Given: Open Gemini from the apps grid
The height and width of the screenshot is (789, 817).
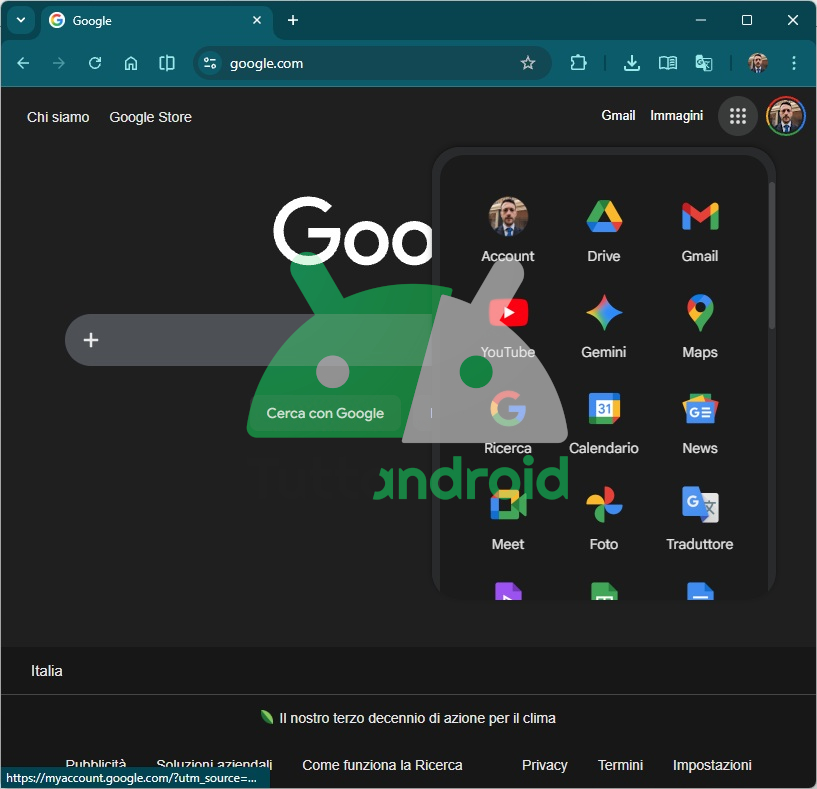Looking at the screenshot, I should [x=603, y=326].
